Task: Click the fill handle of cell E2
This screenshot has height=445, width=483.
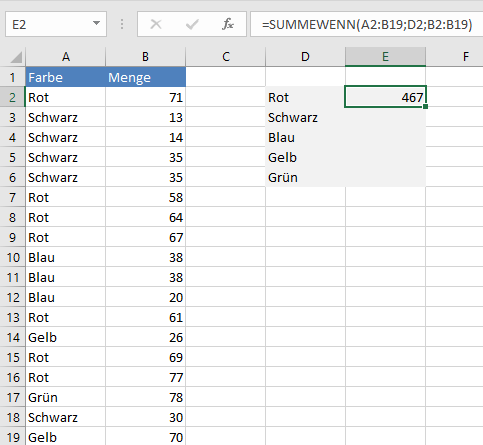Action: coord(425,106)
